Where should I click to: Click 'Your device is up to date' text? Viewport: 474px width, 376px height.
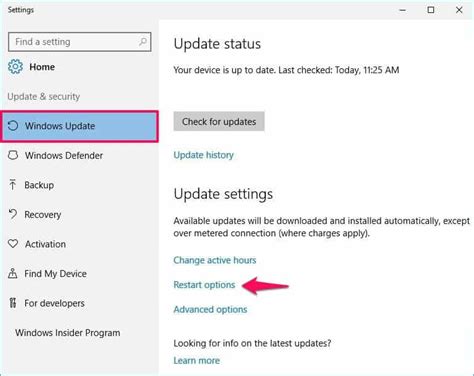pyautogui.click(x=225, y=70)
